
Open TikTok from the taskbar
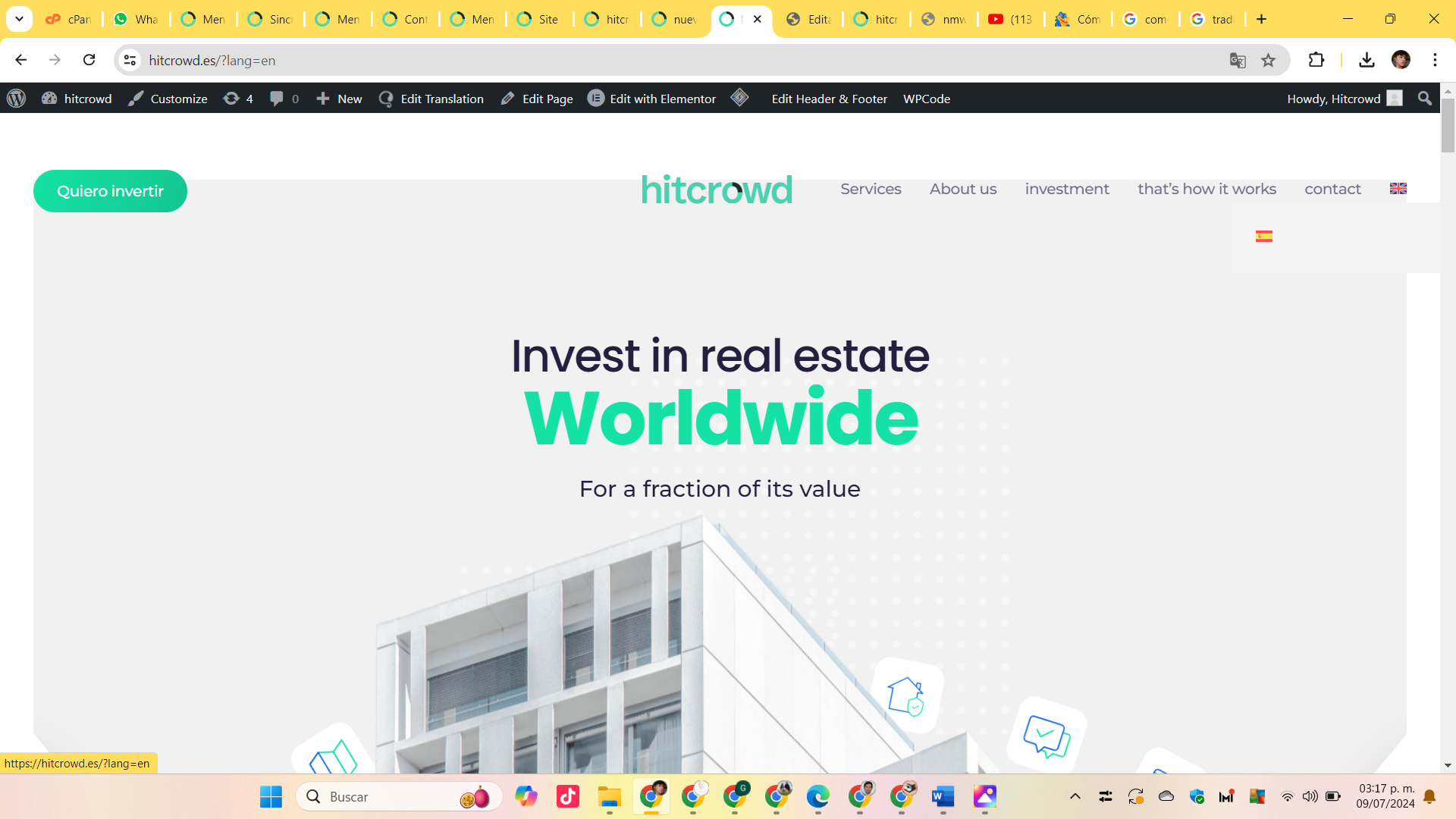567,796
